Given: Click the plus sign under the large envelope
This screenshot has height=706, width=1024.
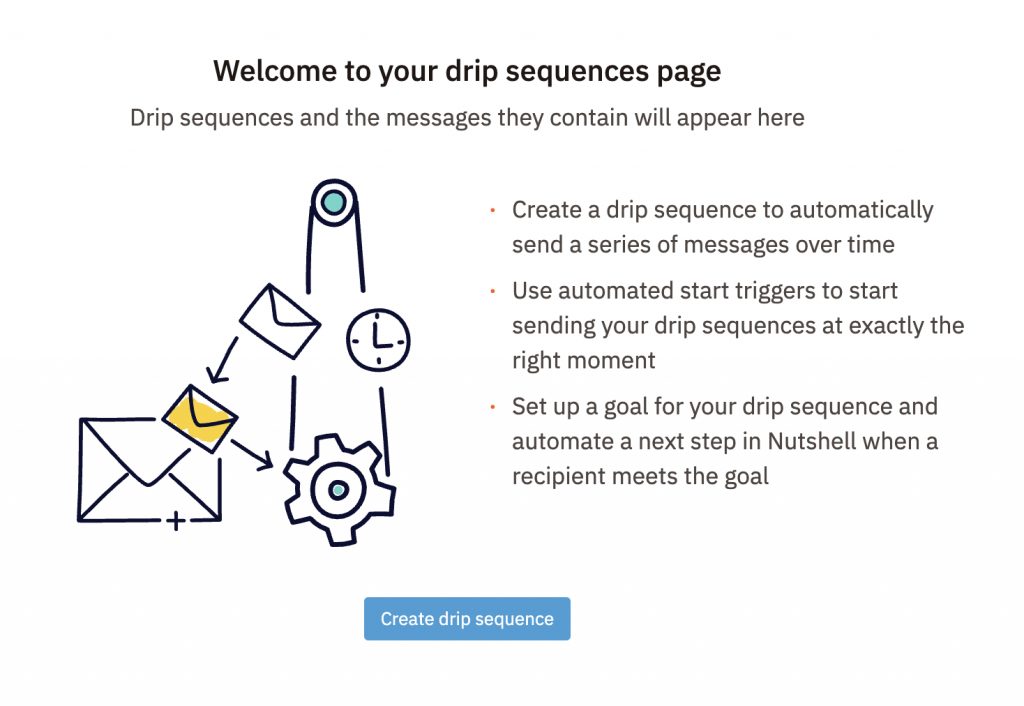Looking at the screenshot, I should pos(175,521).
